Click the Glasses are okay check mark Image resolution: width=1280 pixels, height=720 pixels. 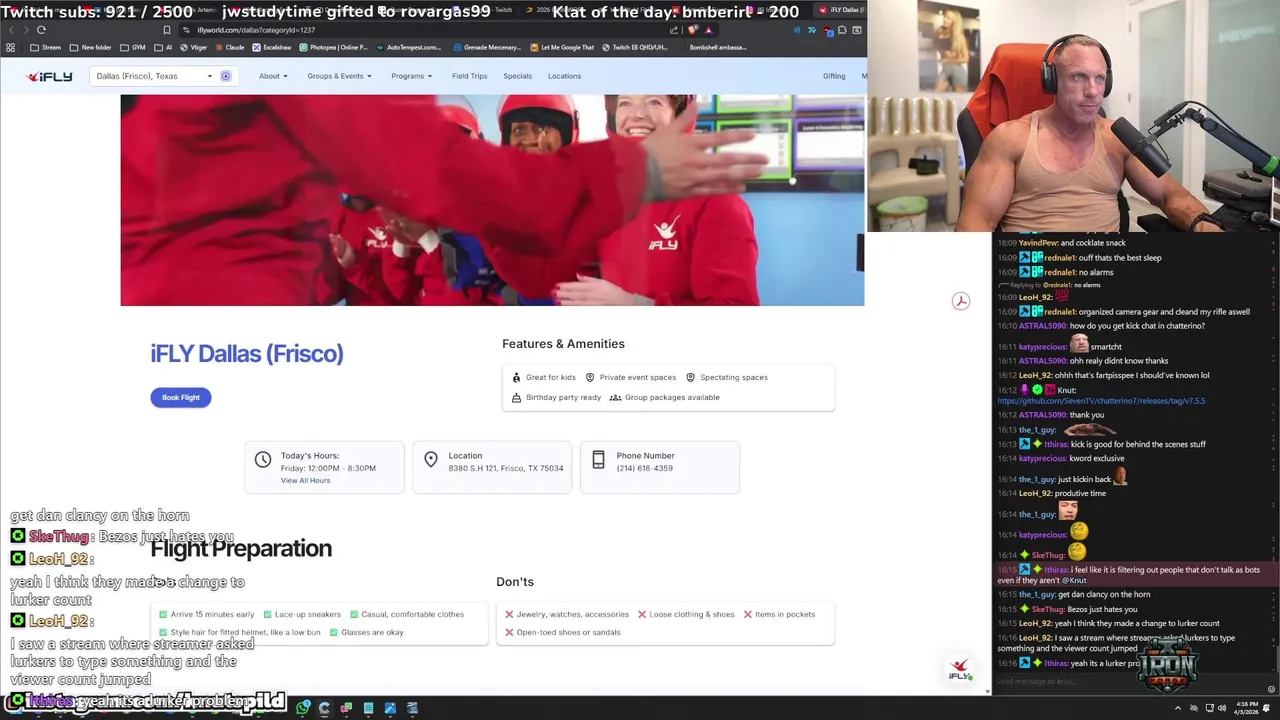(x=333, y=632)
